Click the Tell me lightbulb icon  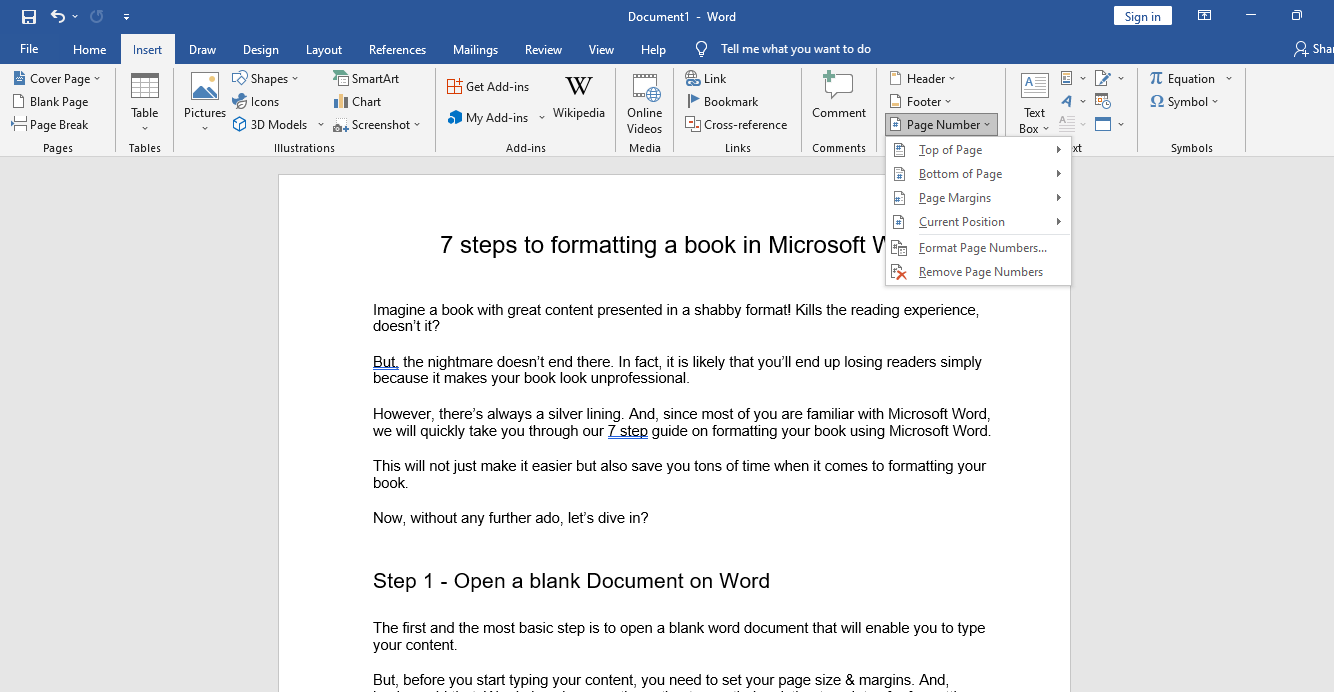point(702,49)
